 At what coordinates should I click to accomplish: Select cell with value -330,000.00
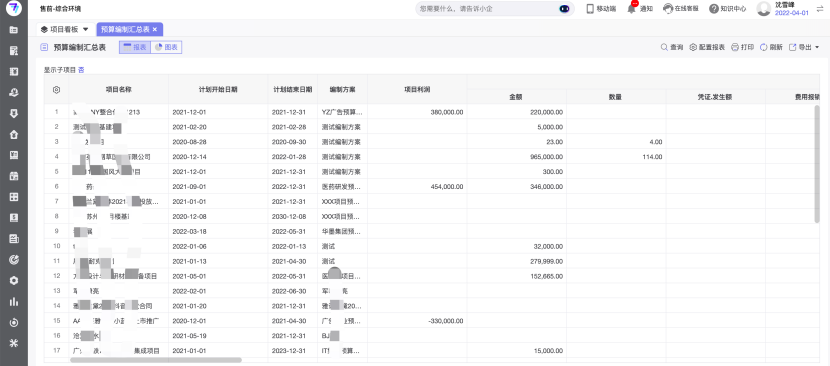coord(417,321)
